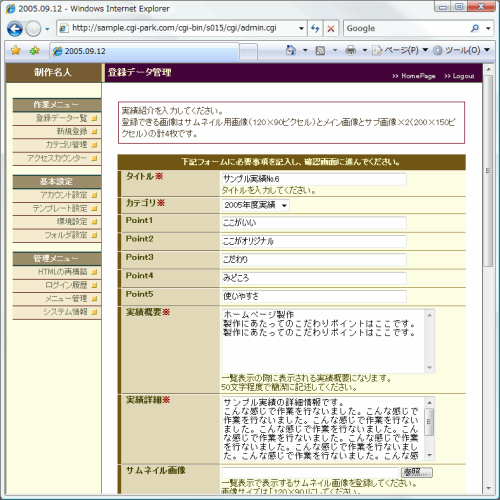Screen dimensions: 500x500
Task: Click the browser Forward button
Action: point(33,29)
